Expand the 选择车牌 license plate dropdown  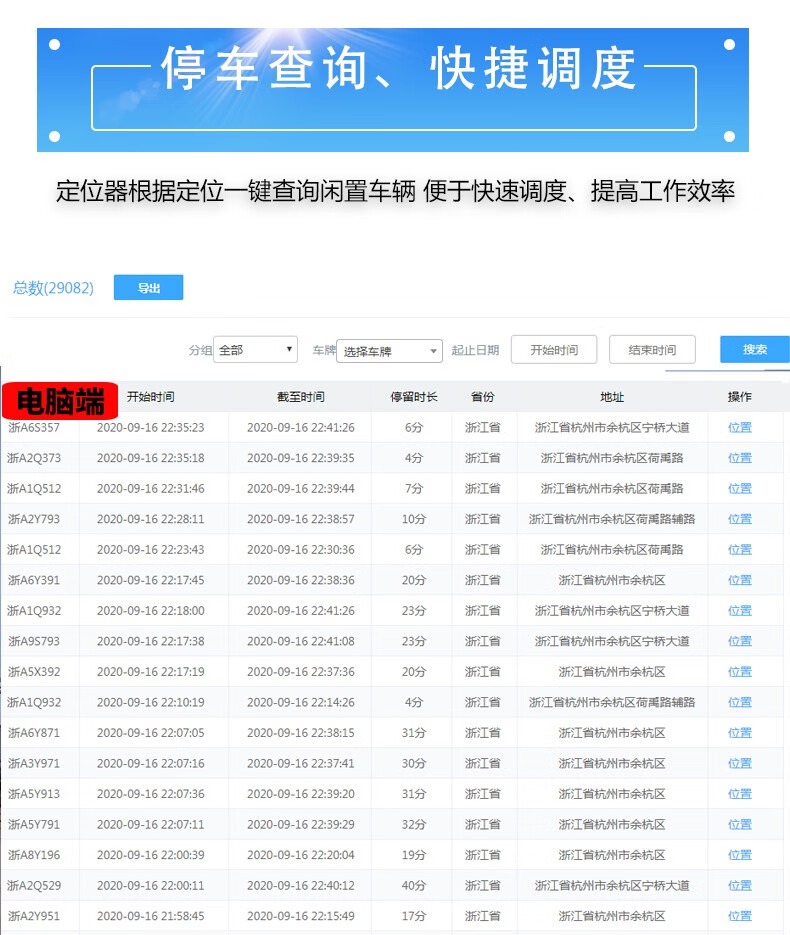coord(389,351)
